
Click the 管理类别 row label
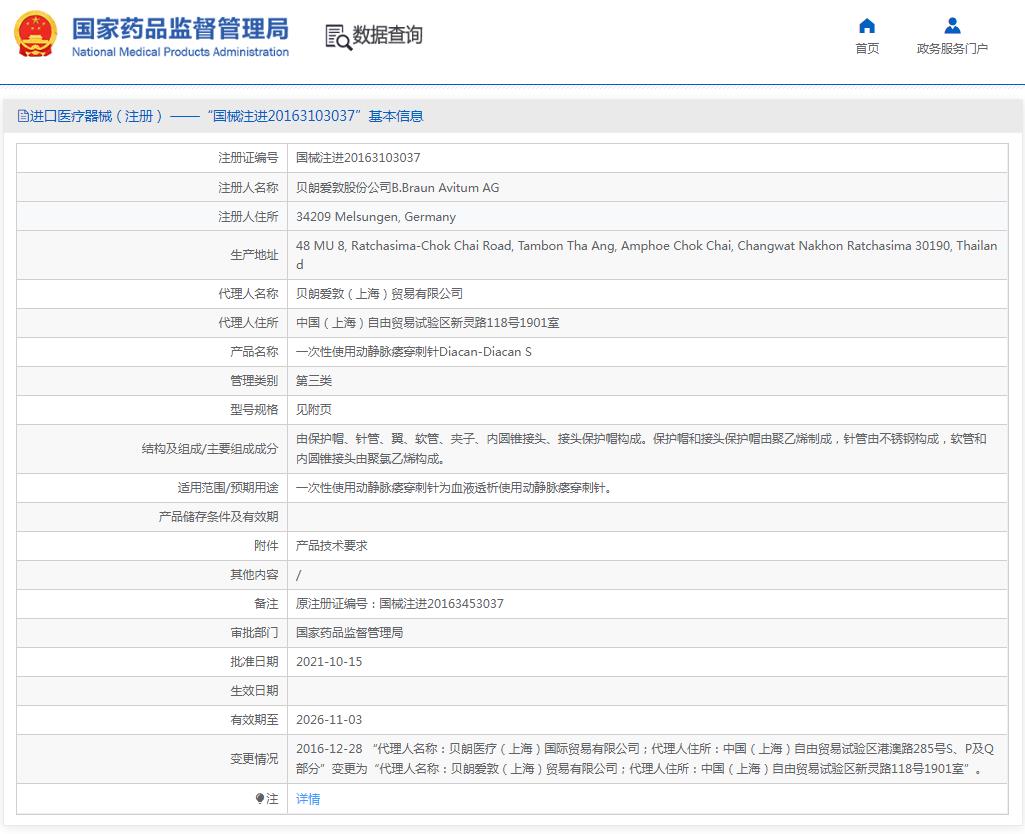click(x=254, y=380)
